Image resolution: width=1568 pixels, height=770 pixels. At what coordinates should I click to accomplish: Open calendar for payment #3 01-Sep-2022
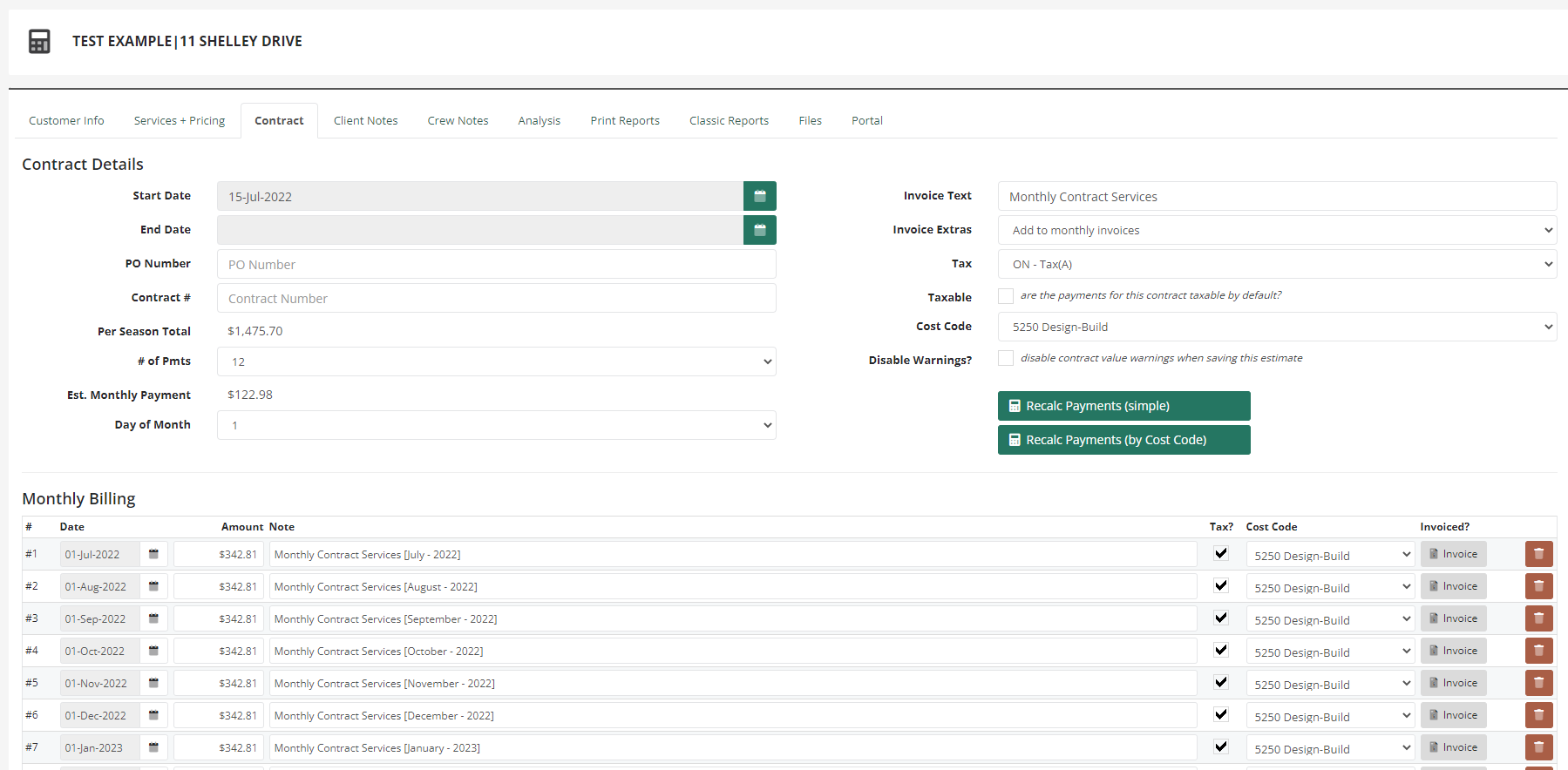pos(153,618)
